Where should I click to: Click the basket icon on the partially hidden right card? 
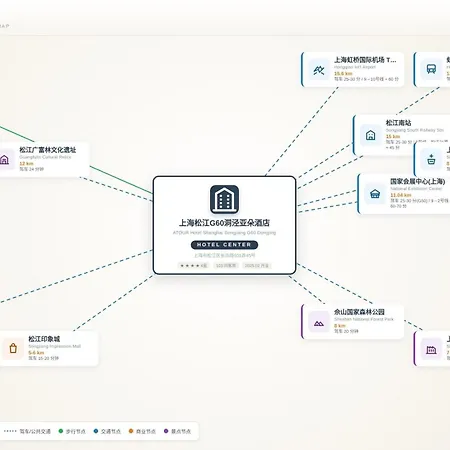(x=431, y=159)
